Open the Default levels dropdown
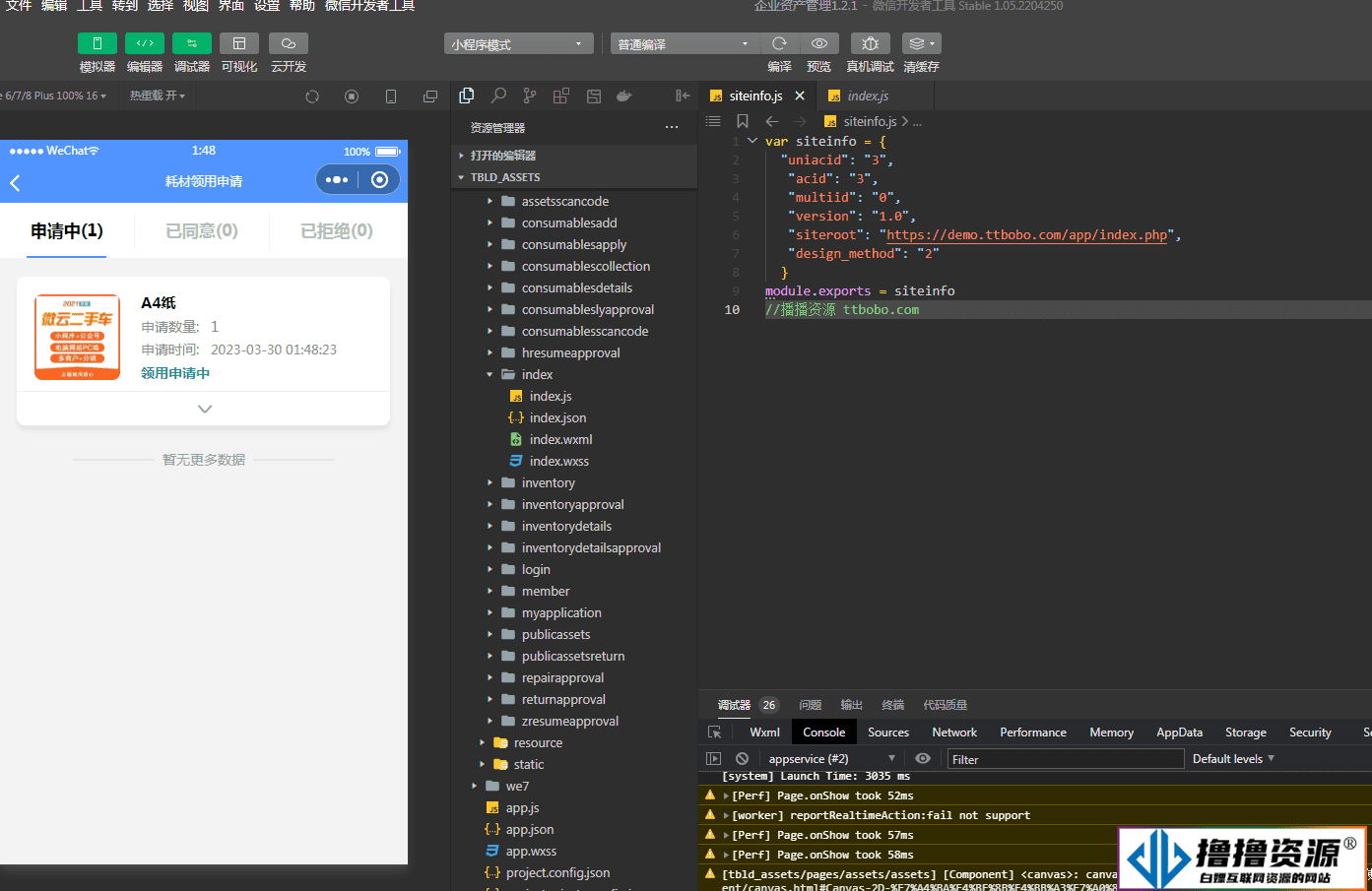 [x=1233, y=759]
